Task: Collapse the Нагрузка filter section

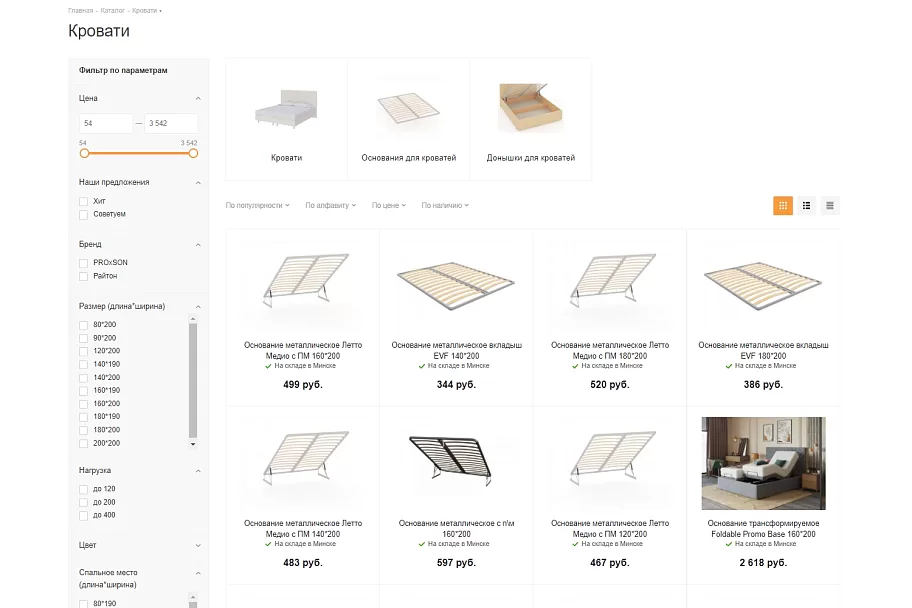Action: [x=198, y=471]
